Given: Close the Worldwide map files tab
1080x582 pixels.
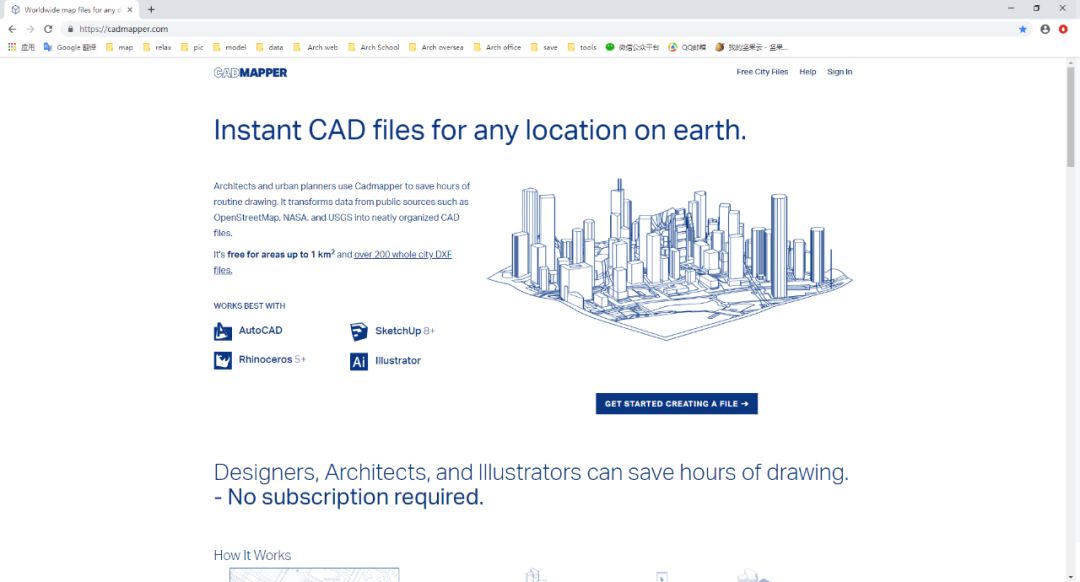Looking at the screenshot, I should tap(129, 10).
